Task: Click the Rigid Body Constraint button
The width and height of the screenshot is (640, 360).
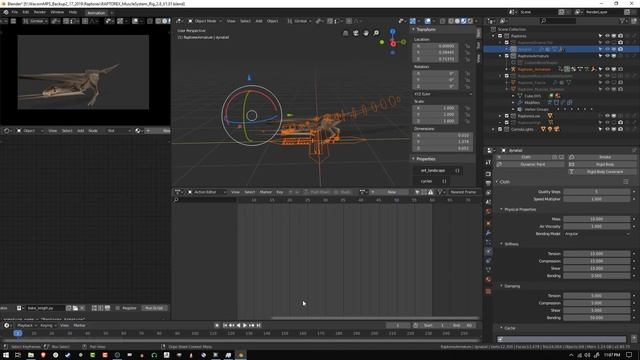Action: pyautogui.click(x=602, y=172)
